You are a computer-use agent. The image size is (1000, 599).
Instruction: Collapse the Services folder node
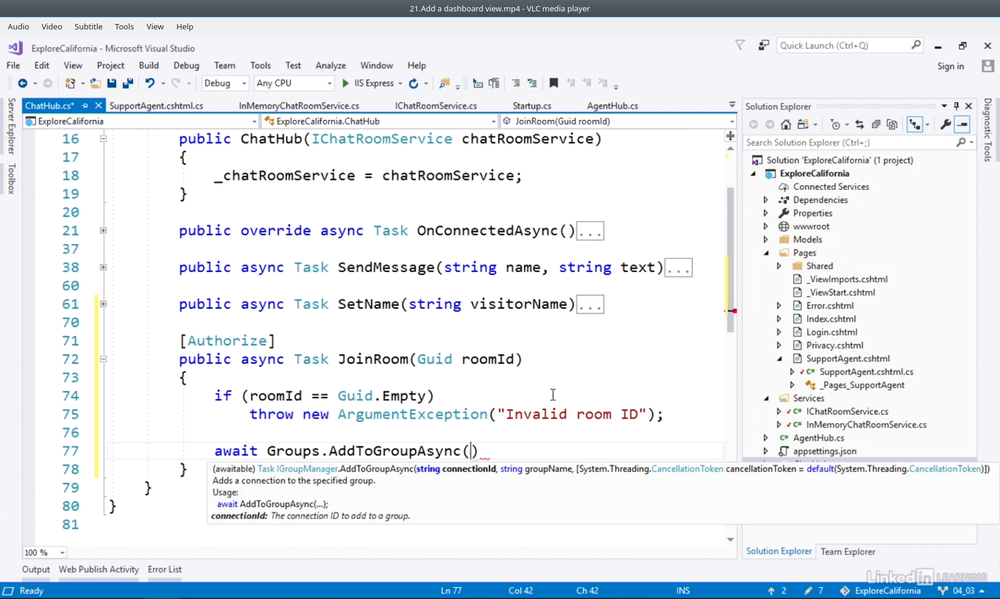pyautogui.click(x=766, y=399)
